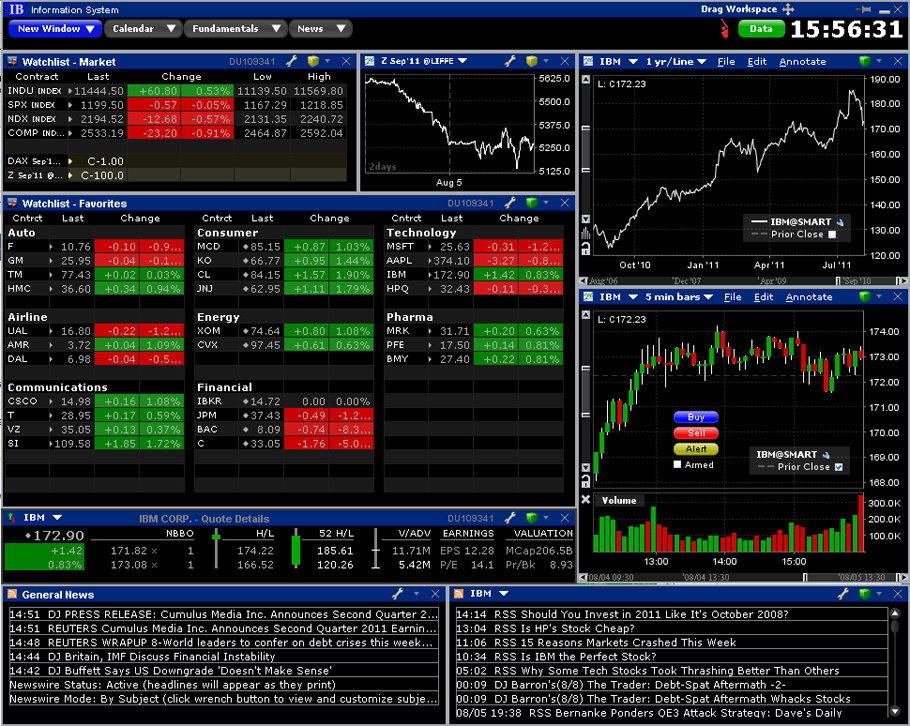Click the green group cube in Quote Details
Viewport: 910px width, 726px height.
pyautogui.click(x=531, y=518)
